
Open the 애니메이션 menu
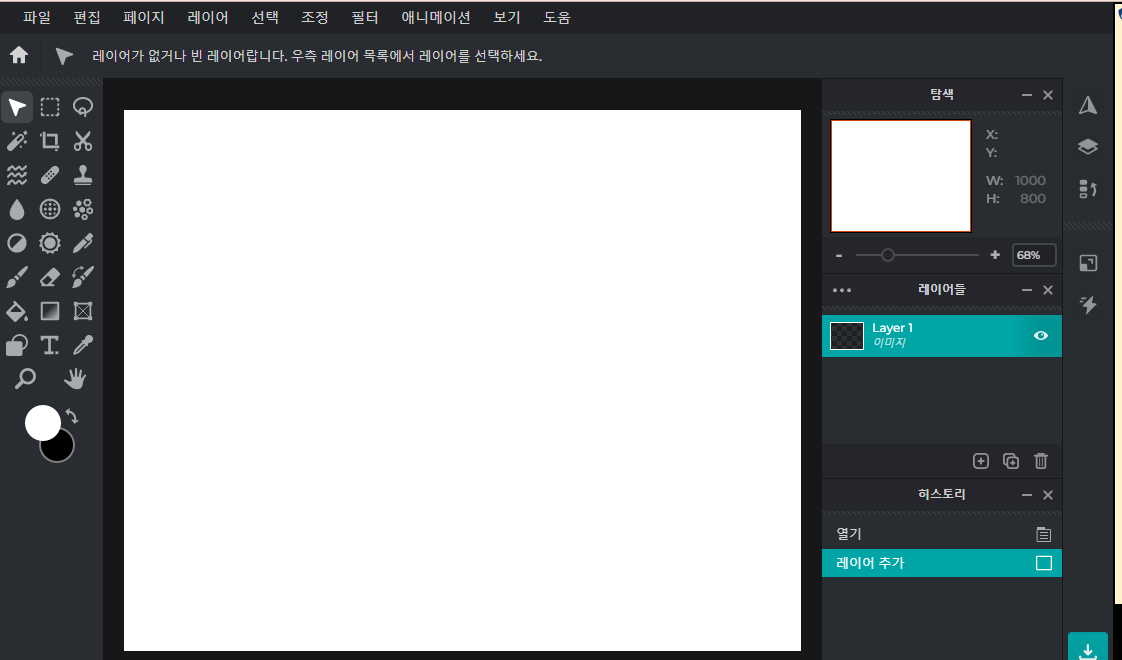tap(436, 18)
